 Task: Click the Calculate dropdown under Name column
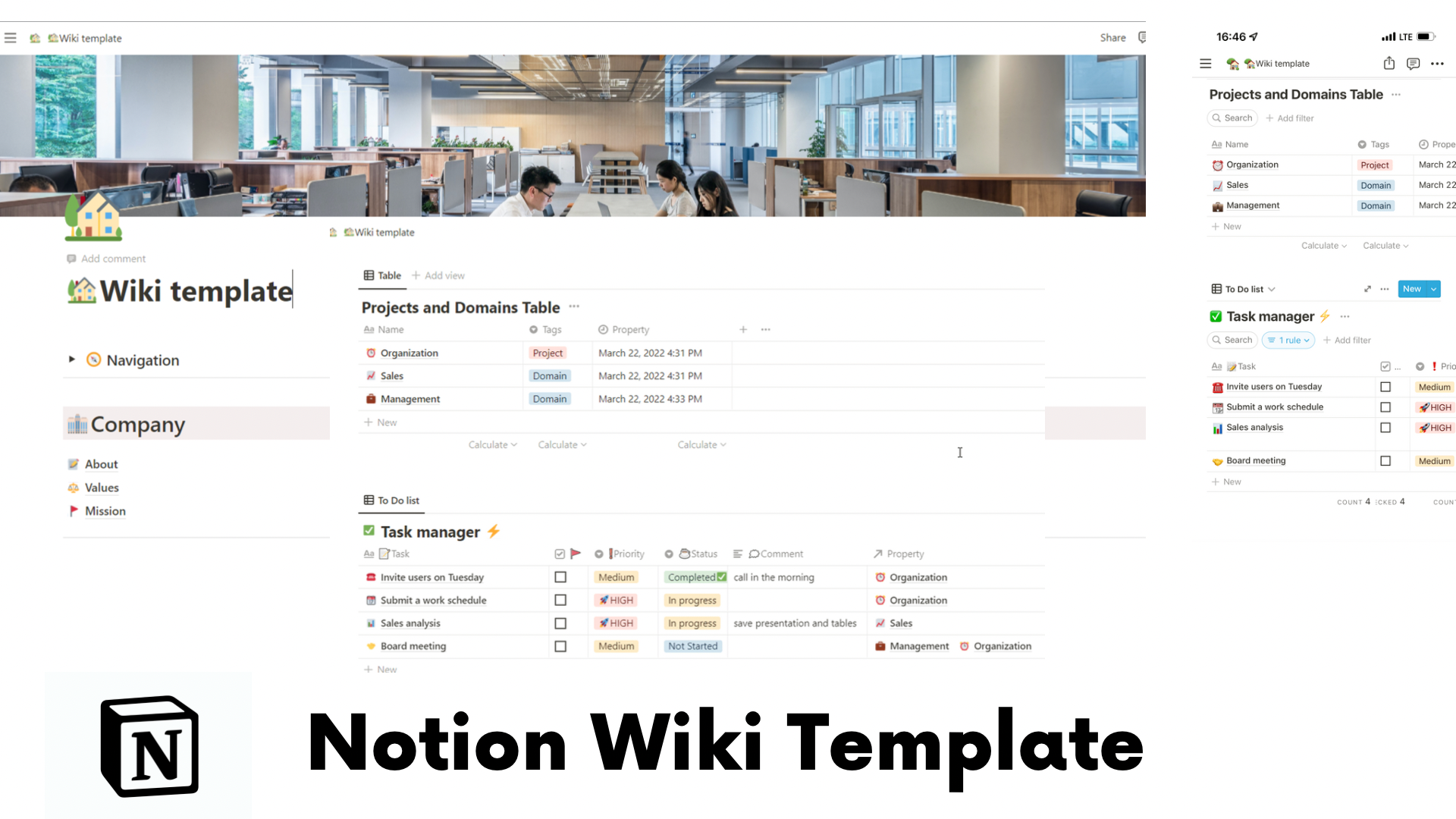tap(491, 444)
